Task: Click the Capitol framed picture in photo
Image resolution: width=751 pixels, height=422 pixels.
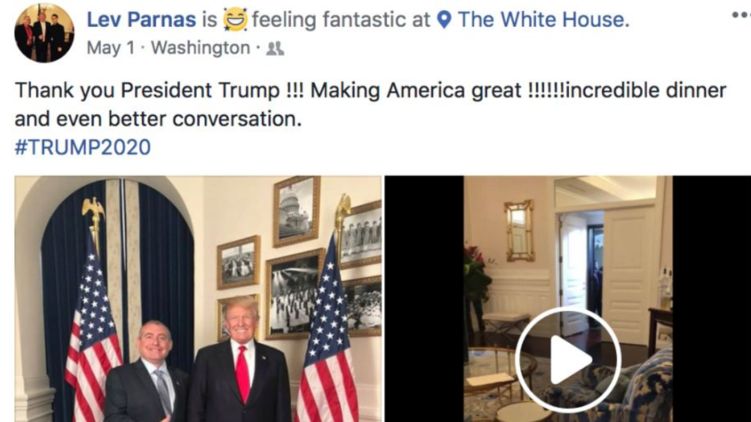Action: pos(296,211)
